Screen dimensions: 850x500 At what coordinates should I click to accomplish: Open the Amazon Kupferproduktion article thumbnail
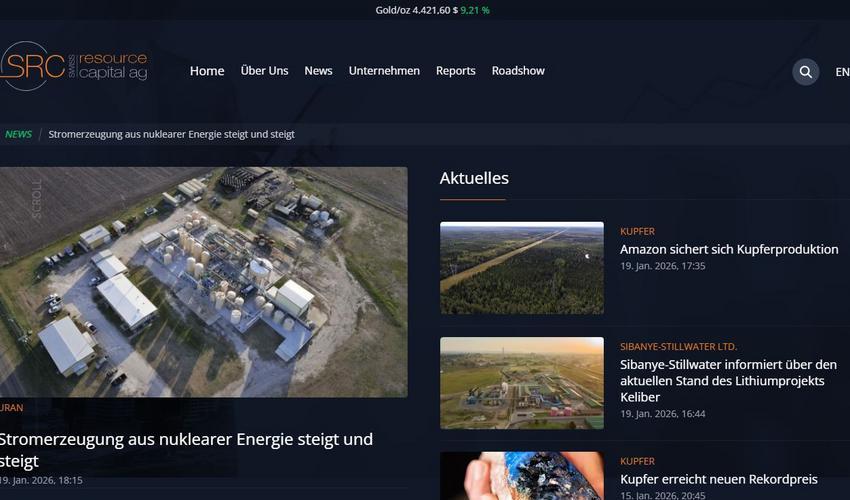click(522, 268)
